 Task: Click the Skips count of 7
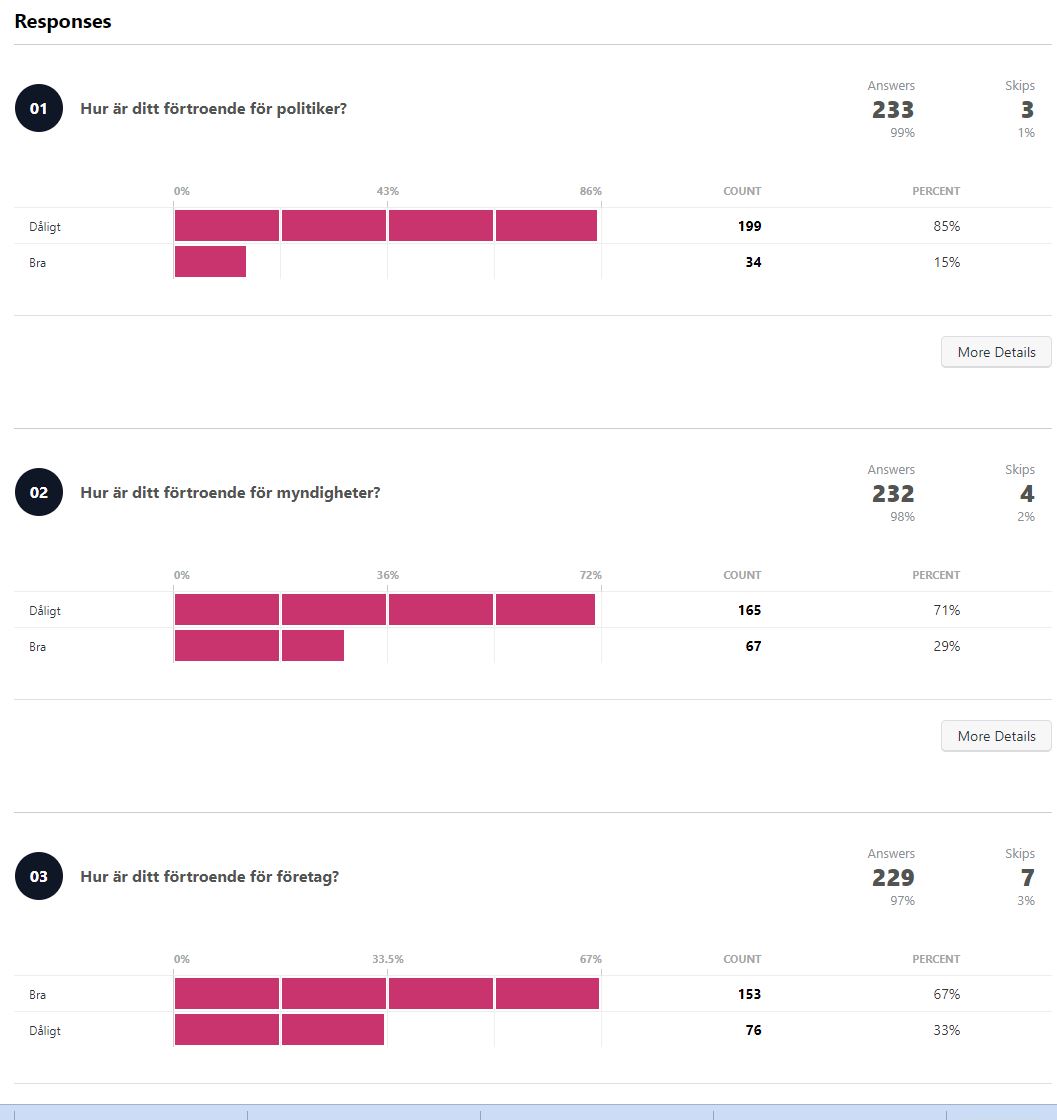point(1027,878)
